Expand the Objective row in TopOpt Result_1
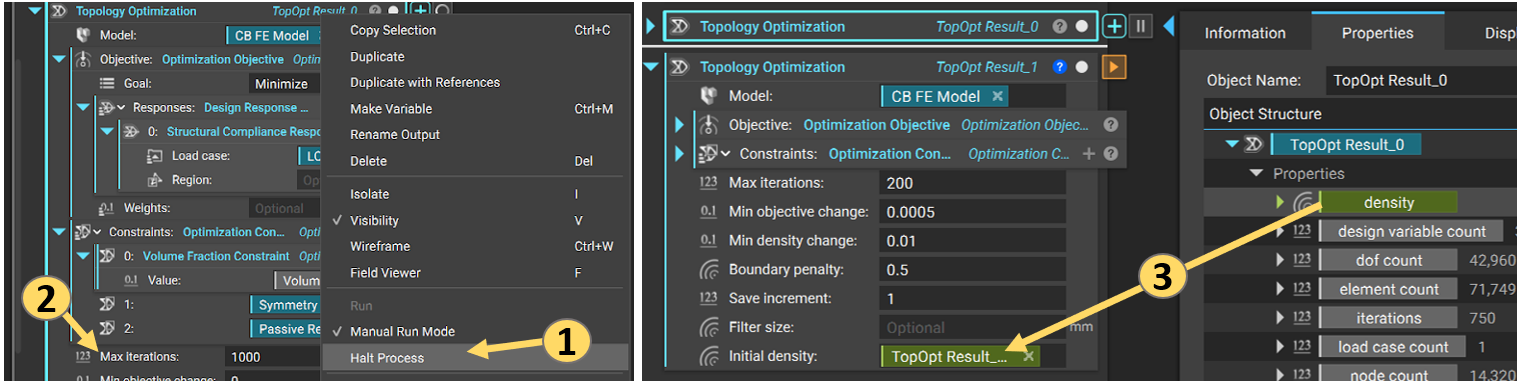Viewport: 1520px width, 382px height. tap(680, 125)
